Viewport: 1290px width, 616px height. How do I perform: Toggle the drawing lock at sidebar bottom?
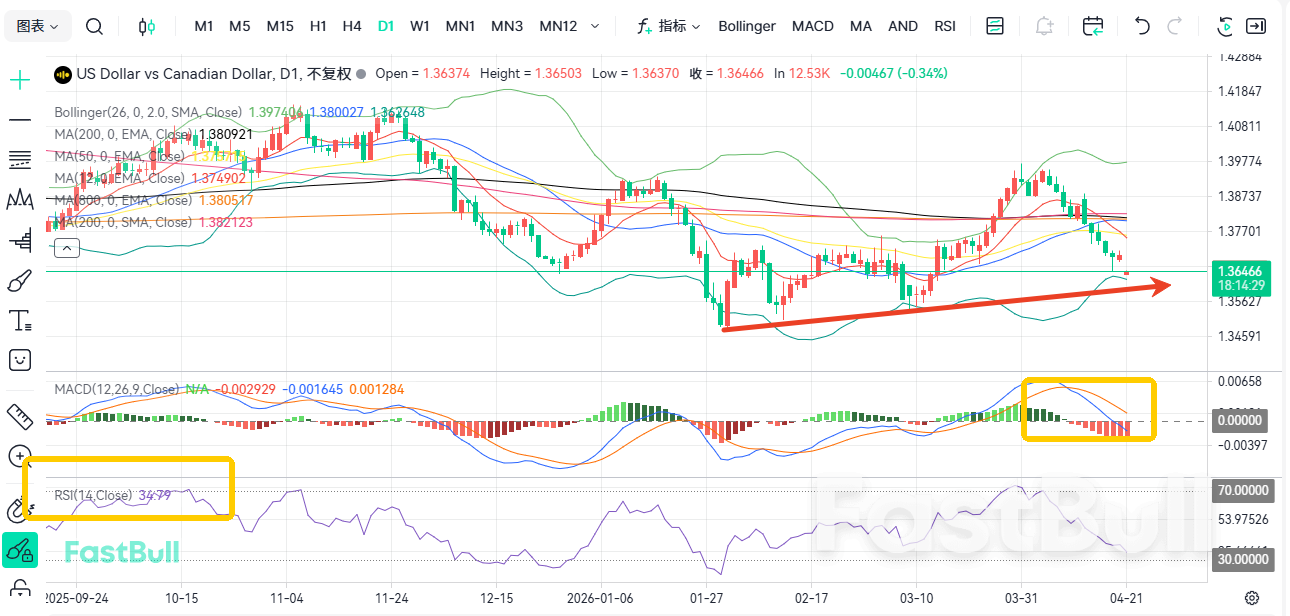19,587
